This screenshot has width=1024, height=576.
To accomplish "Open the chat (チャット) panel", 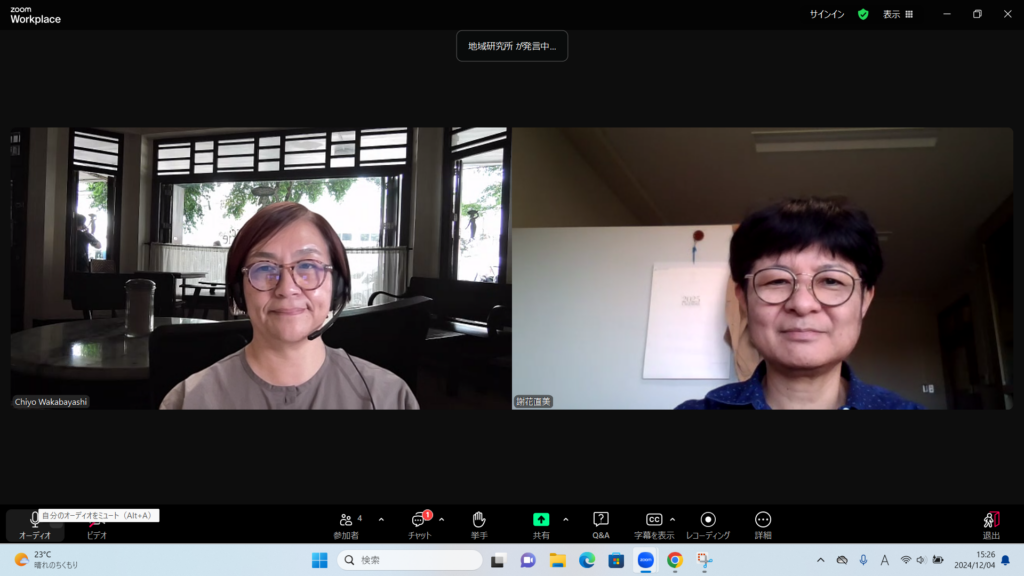I will click(419, 524).
